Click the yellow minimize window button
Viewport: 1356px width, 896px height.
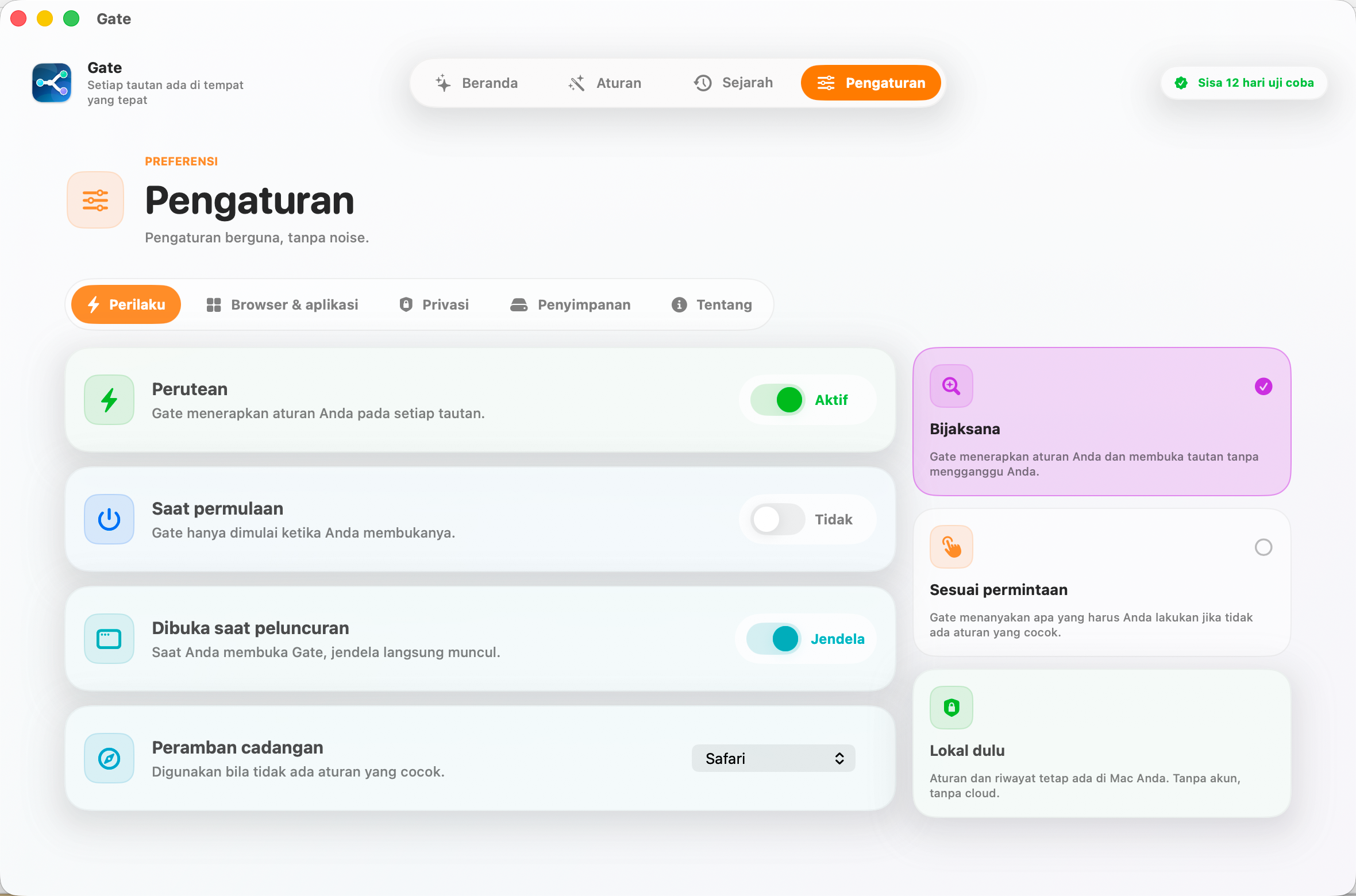(45, 19)
